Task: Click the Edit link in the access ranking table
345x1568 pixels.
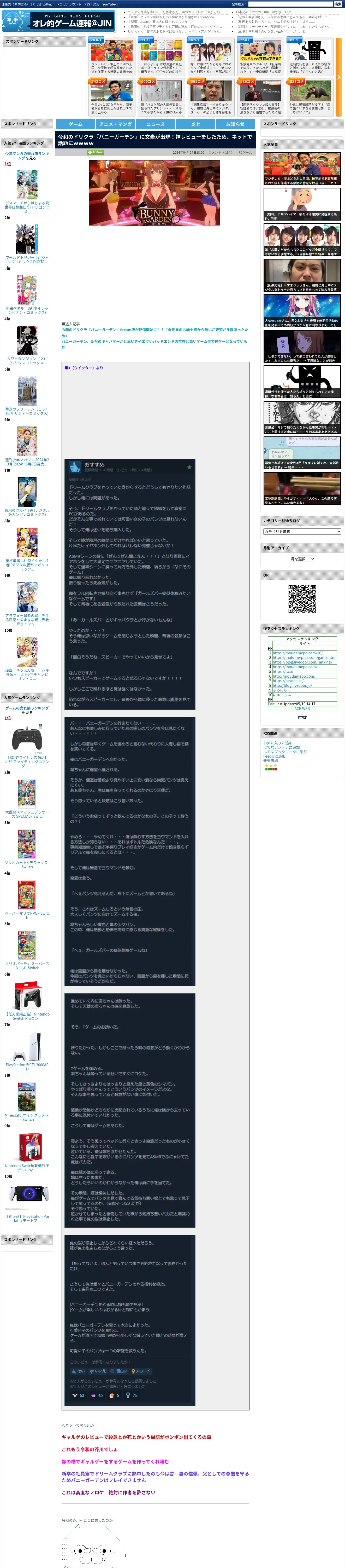Action: click(x=271, y=704)
